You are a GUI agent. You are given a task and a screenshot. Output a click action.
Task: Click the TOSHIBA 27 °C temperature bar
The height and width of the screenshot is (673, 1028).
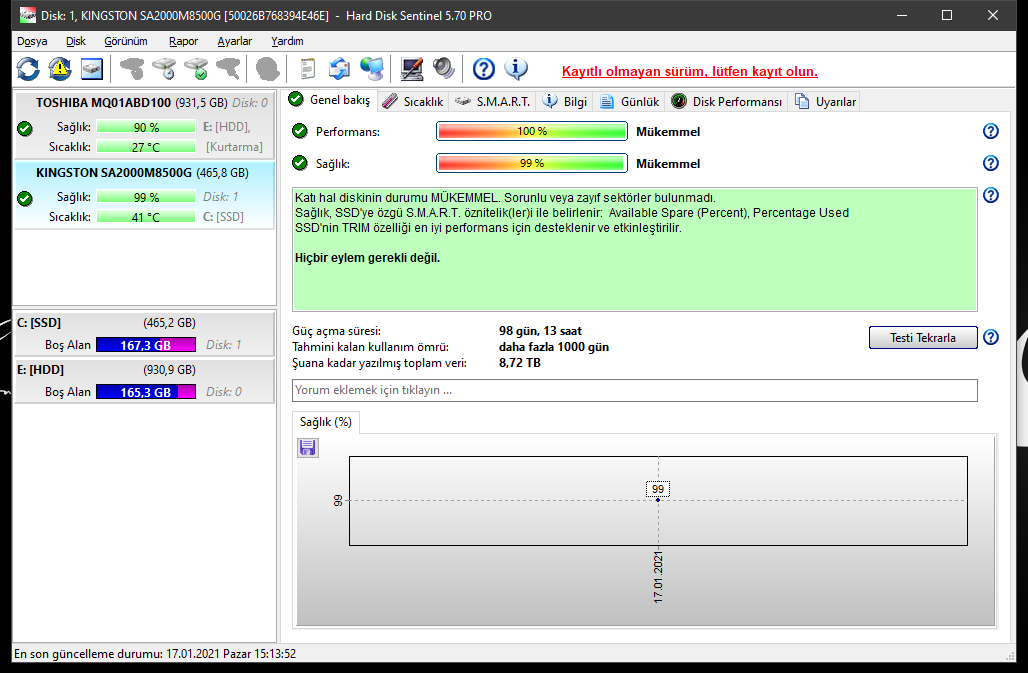146,147
